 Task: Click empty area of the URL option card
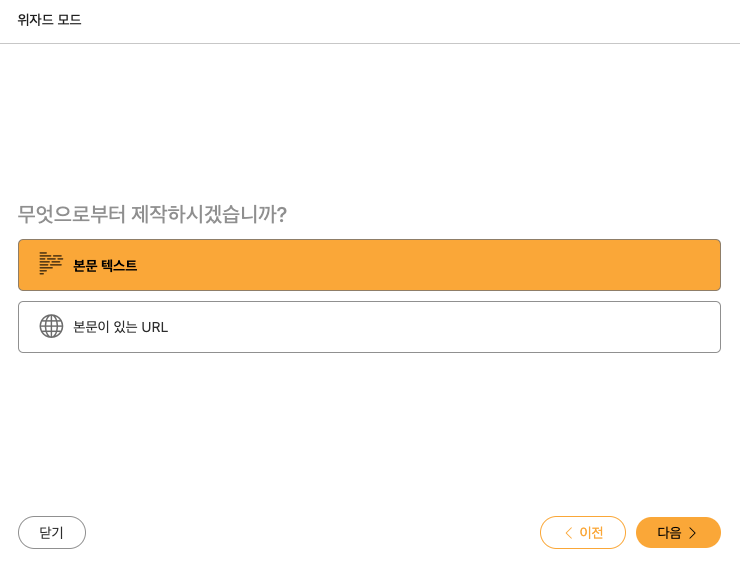tap(444, 327)
